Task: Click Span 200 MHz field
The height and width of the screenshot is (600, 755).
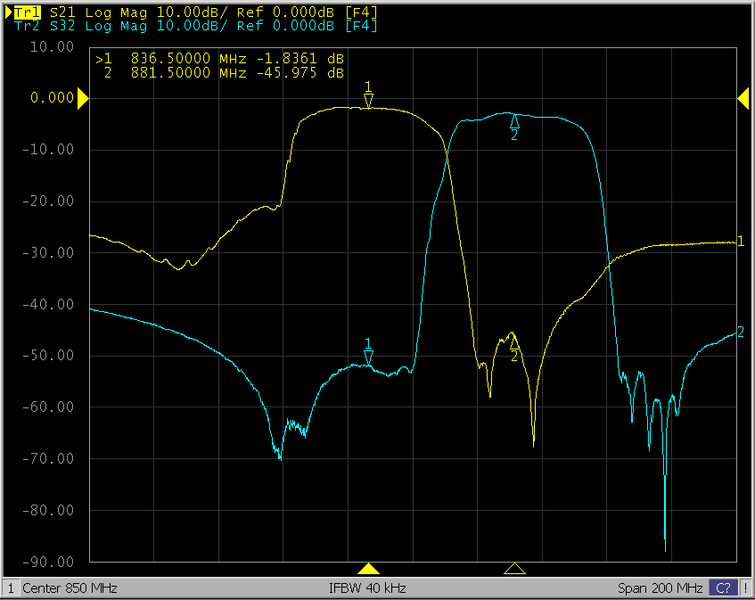Action: [x=662, y=588]
